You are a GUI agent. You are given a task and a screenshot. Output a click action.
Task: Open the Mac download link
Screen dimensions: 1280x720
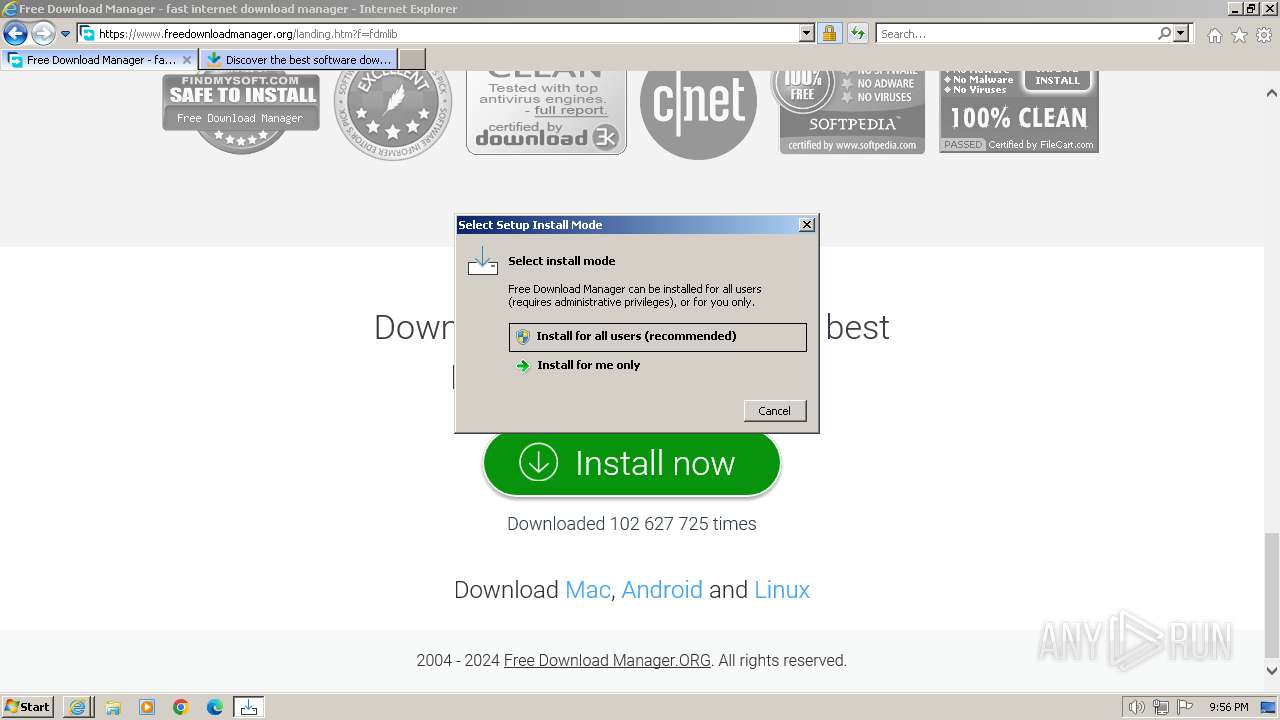[x=587, y=590]
